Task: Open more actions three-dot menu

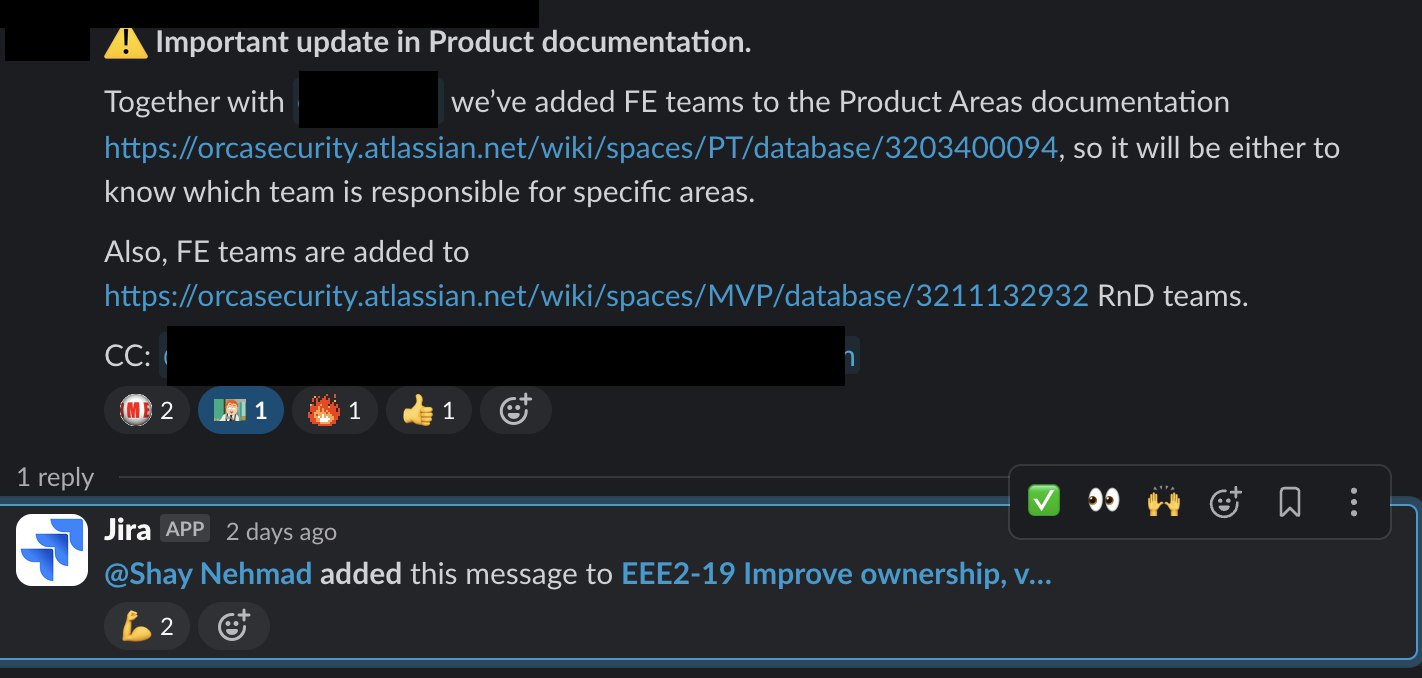Action: tap(1353, 501)
